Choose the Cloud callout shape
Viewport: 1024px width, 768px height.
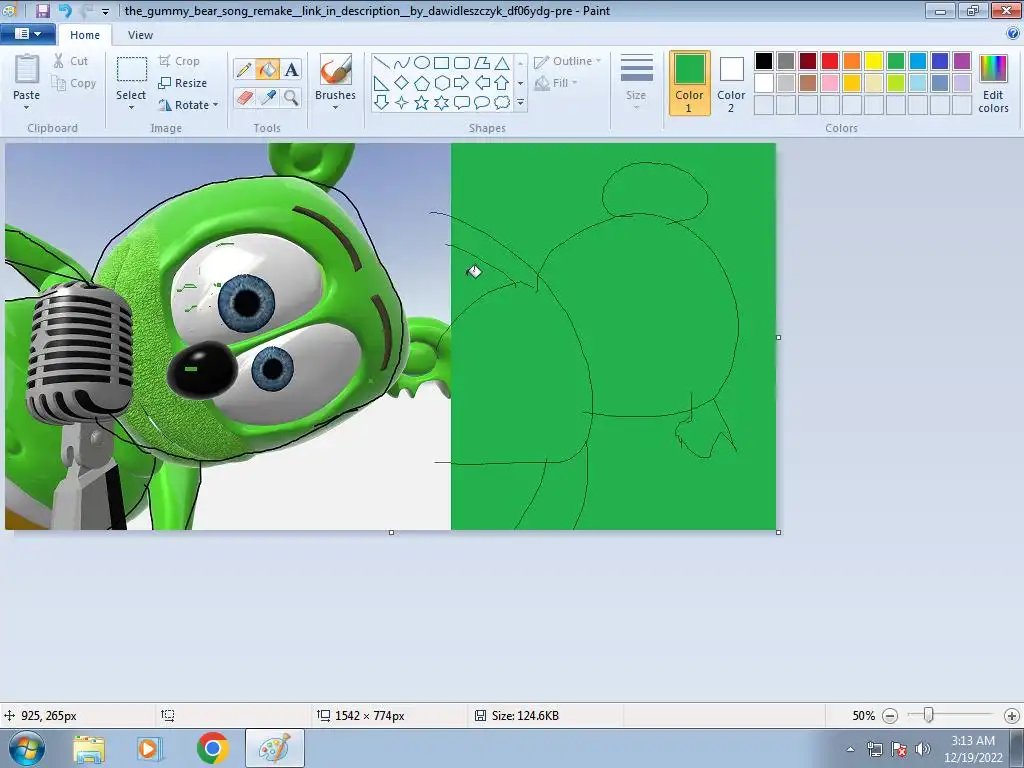tap(502, 103)
